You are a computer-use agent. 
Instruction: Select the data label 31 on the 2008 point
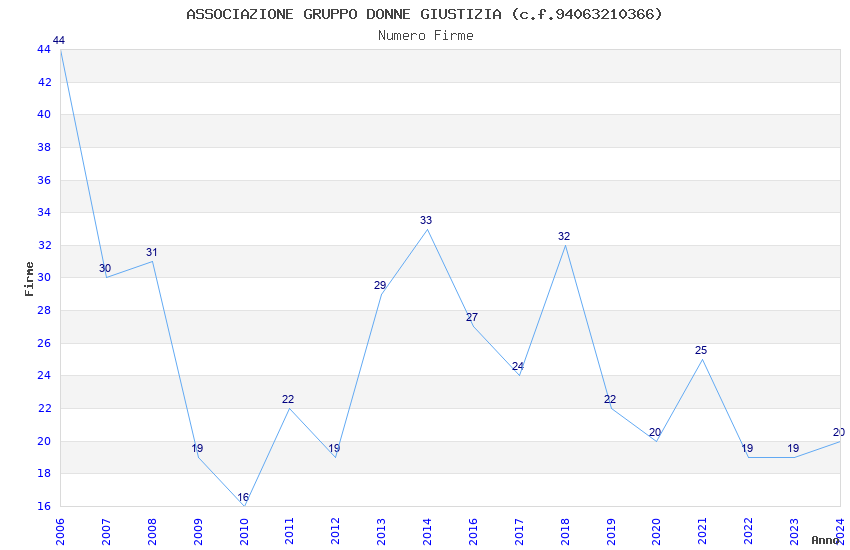[151, 252]
